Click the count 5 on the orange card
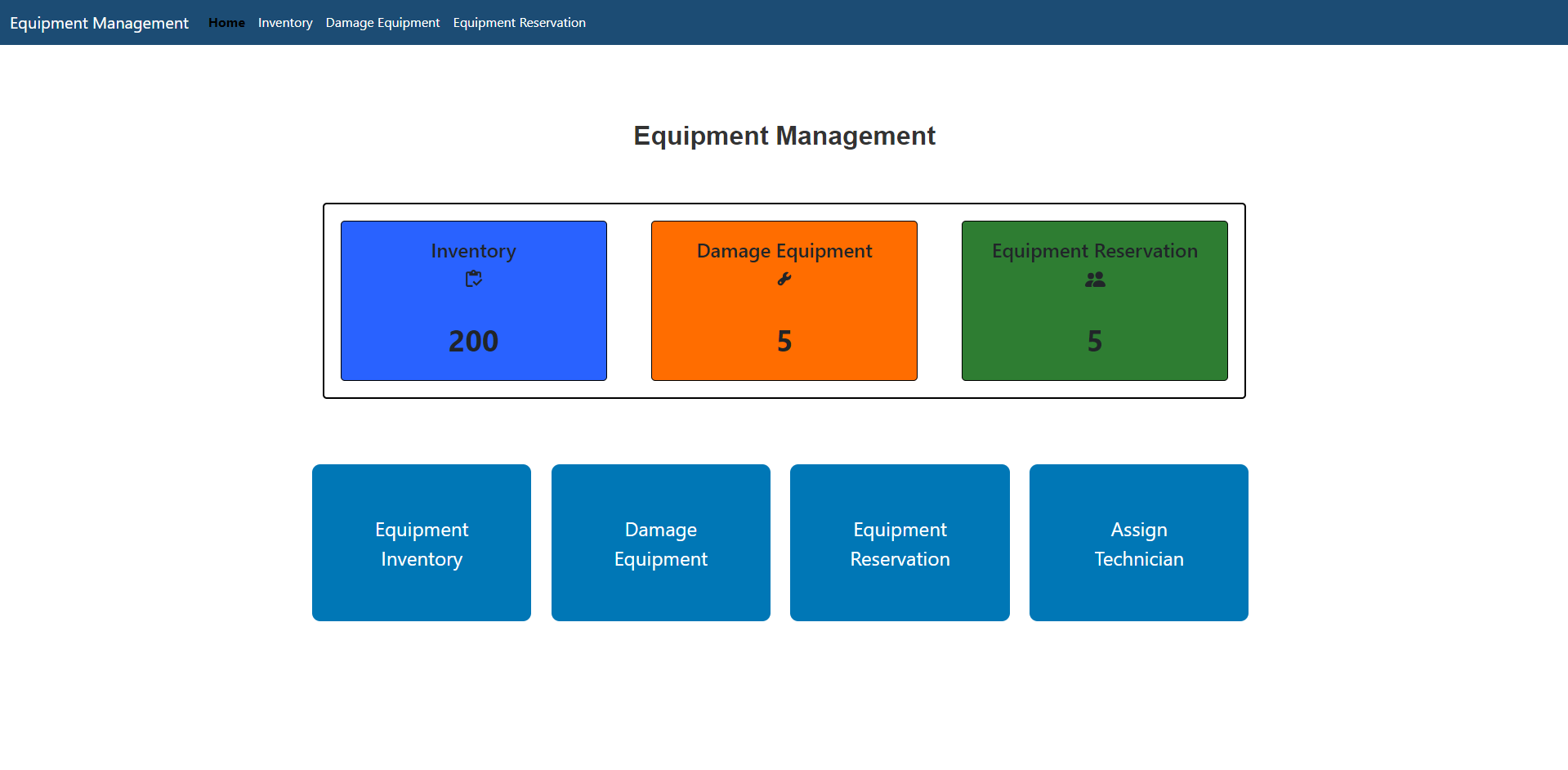The width and height of the screenshot is (1568, 770). click(x=784, y=341)
